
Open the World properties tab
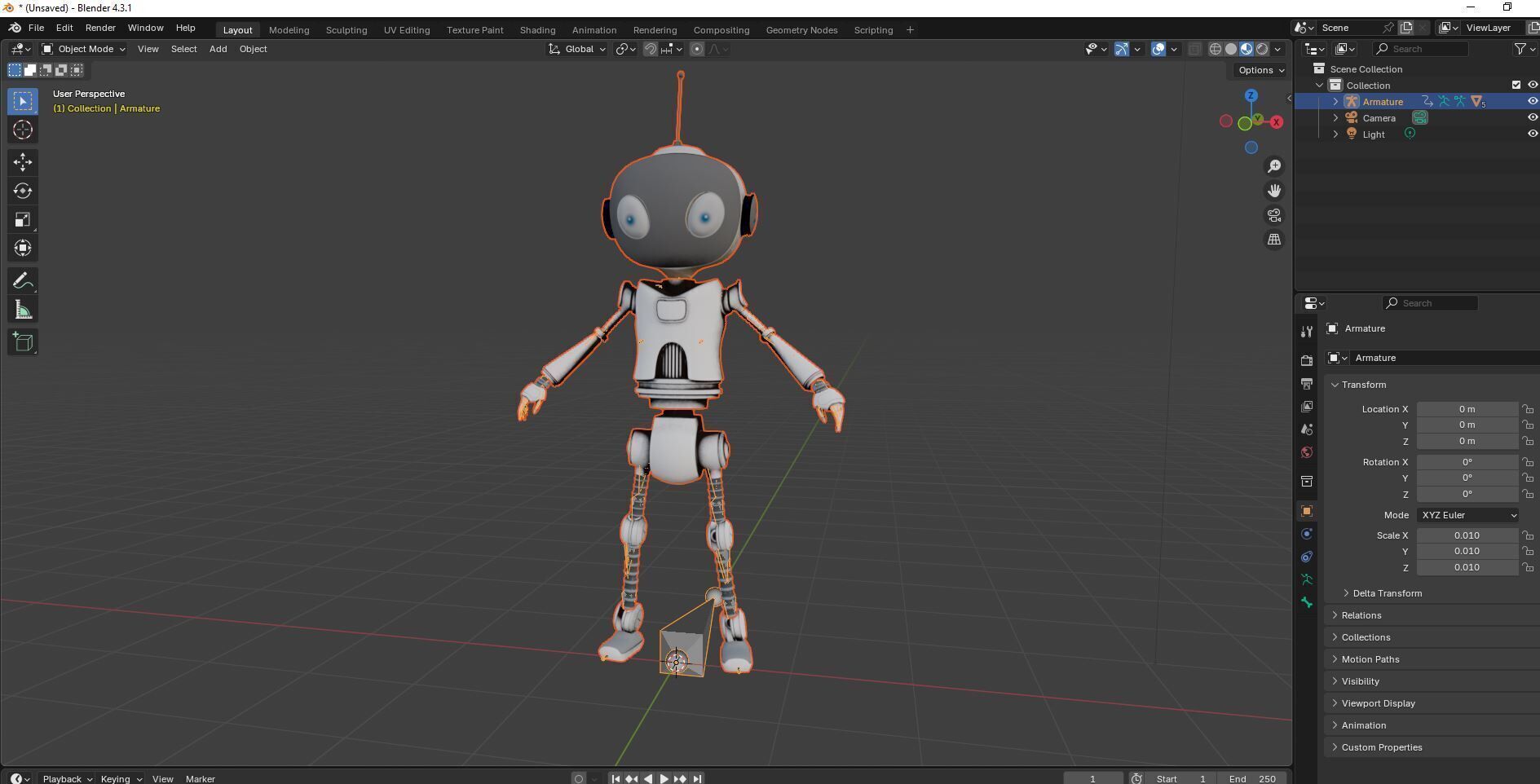[1307, 452]
